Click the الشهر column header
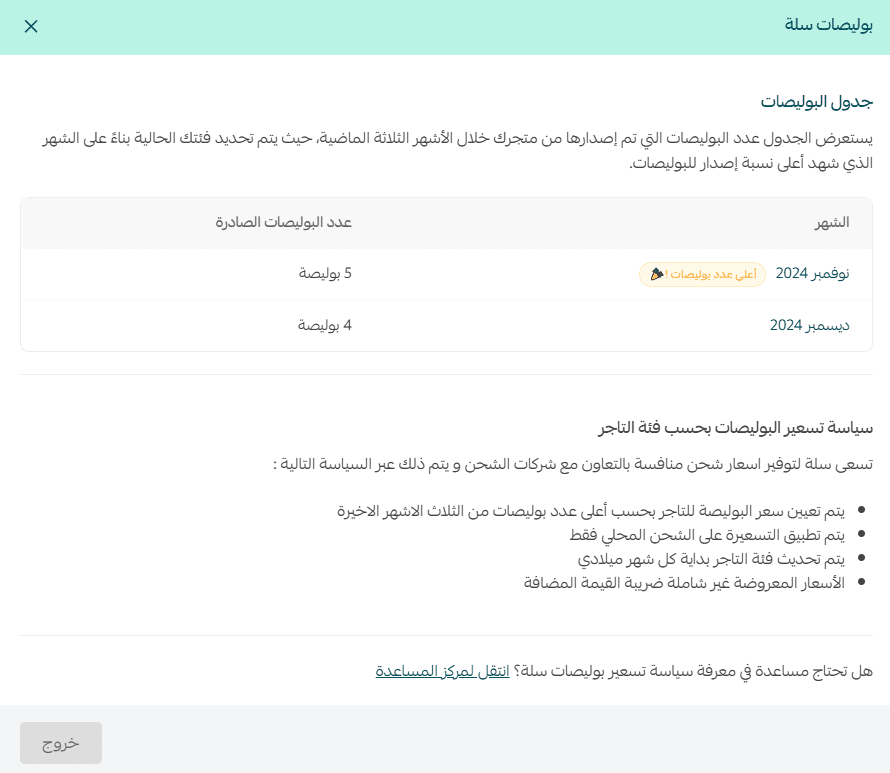 coord(832,222)
